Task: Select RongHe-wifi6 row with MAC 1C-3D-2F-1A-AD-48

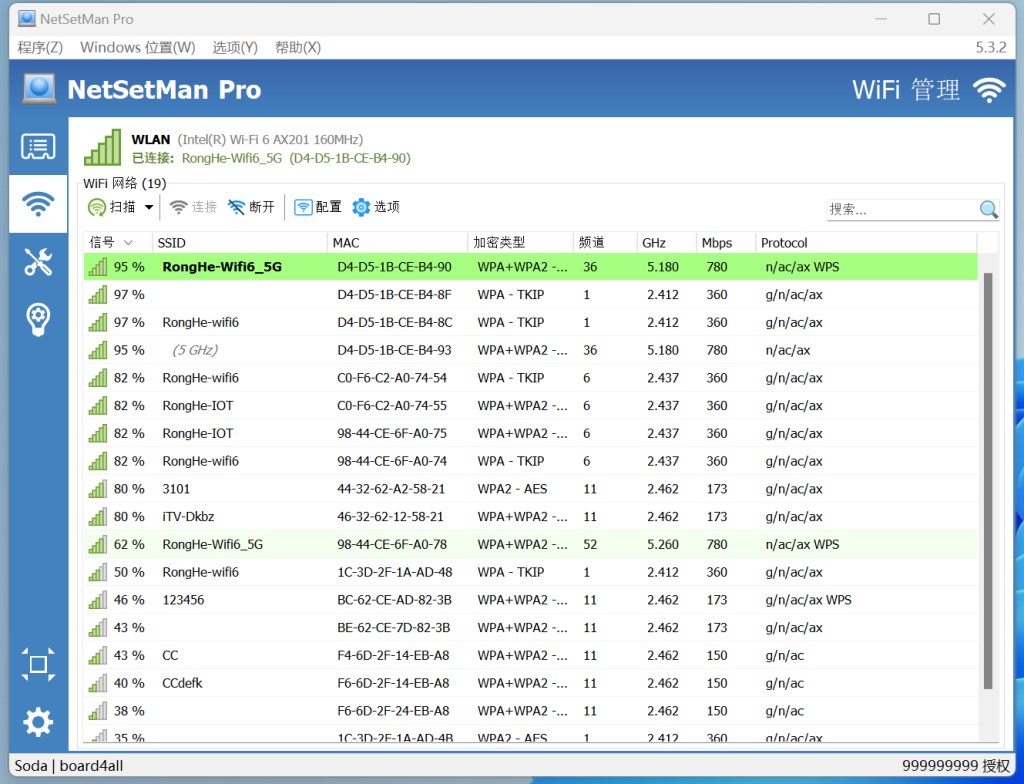Action: 530,572
